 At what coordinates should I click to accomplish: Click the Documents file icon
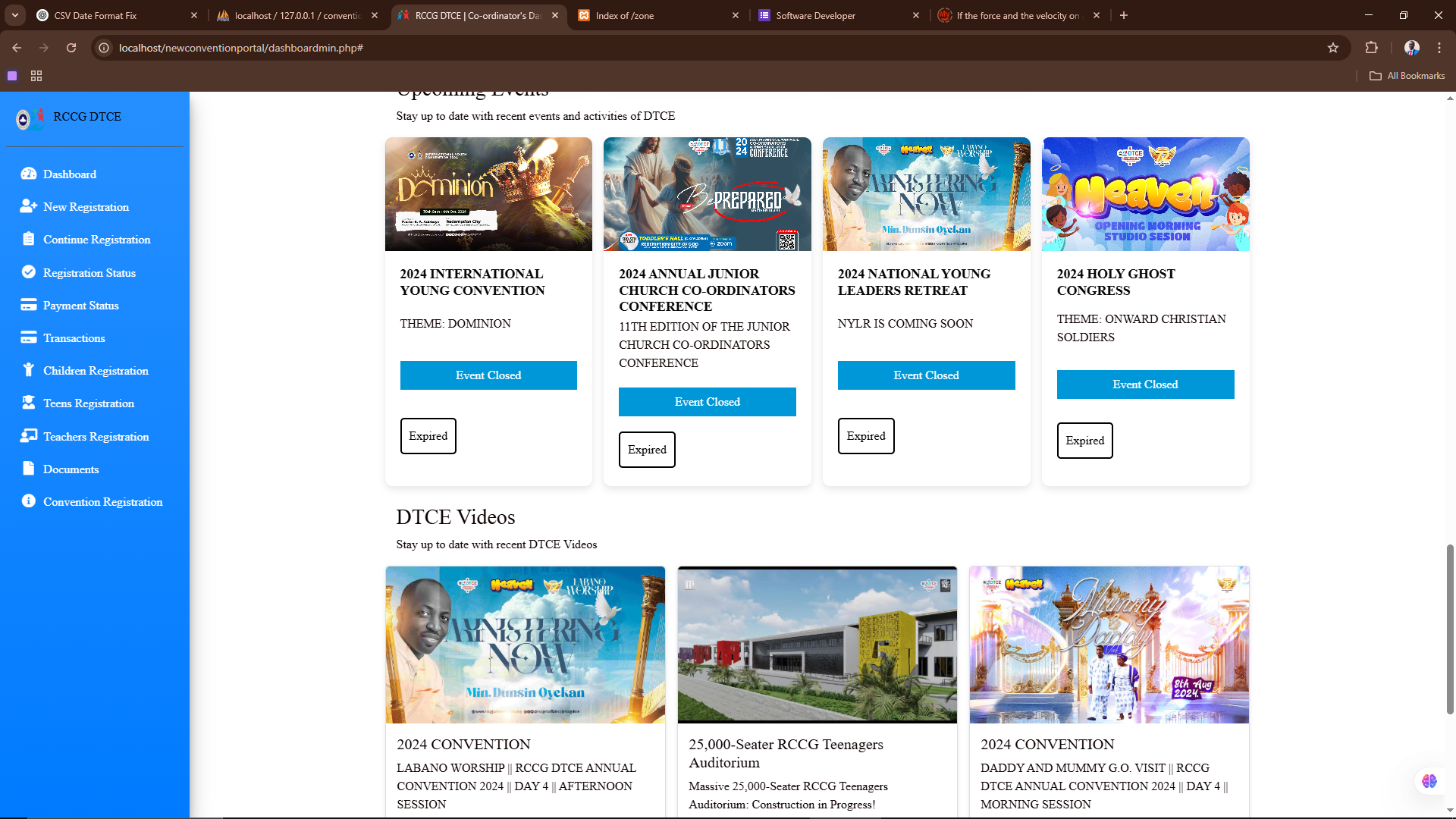pyautogui.click(x=29, y=469)
